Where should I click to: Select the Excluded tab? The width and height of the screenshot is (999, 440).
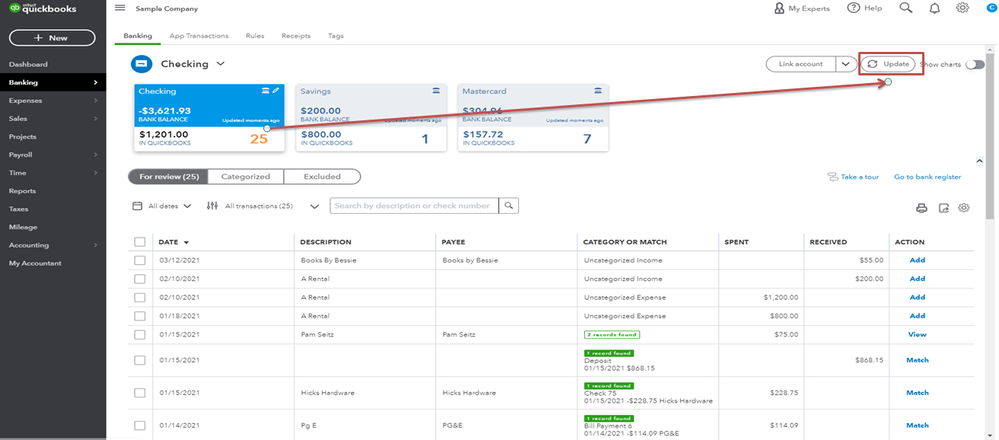(322, 176)
